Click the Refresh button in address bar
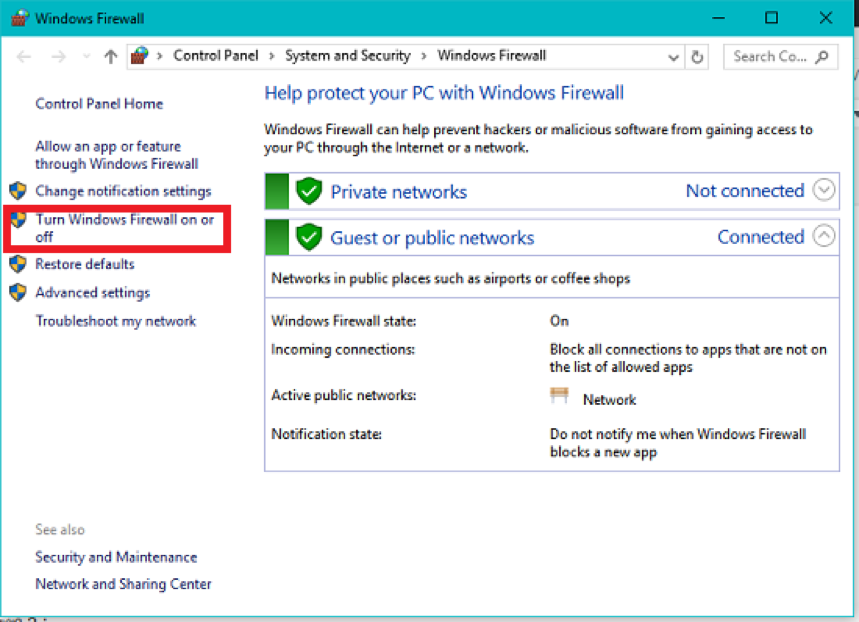 tap(697, 56)
